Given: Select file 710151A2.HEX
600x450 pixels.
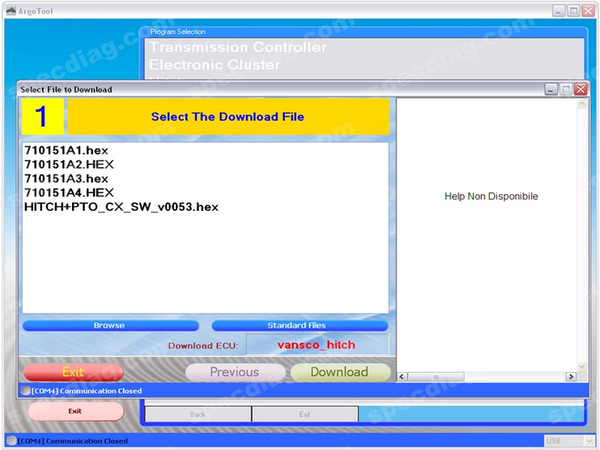Looking at the screenshot, I should click(x=69, y=165).
